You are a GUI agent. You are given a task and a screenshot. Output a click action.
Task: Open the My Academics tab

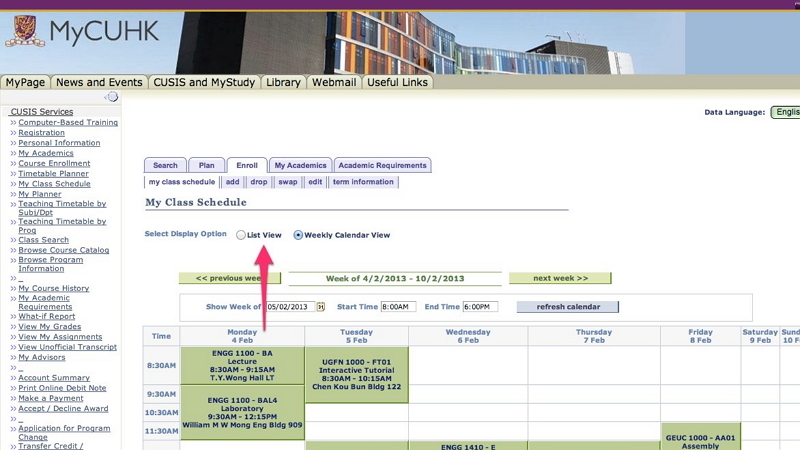(x=301, y=165)
